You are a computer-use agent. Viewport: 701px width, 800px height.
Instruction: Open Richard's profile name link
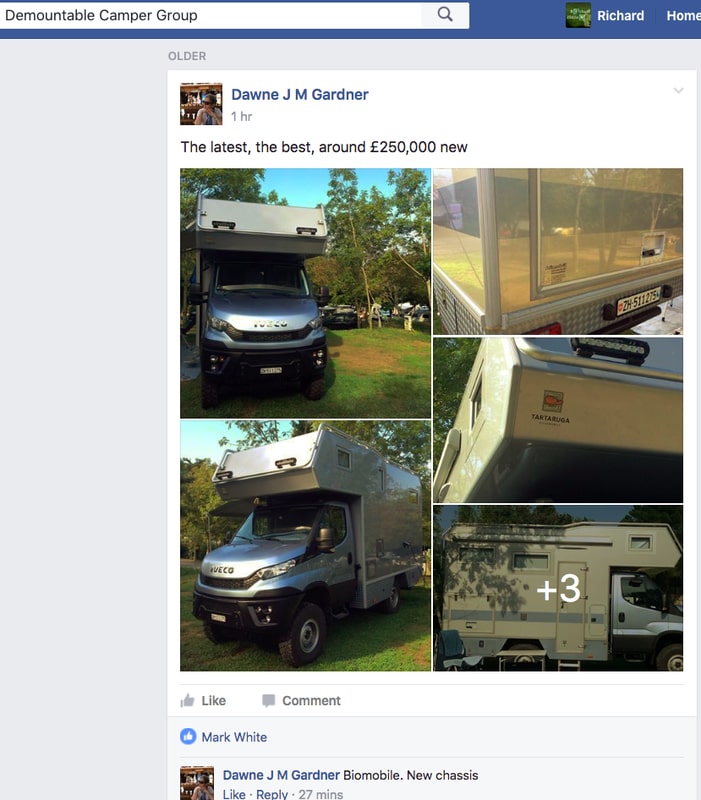coord(620,16)
